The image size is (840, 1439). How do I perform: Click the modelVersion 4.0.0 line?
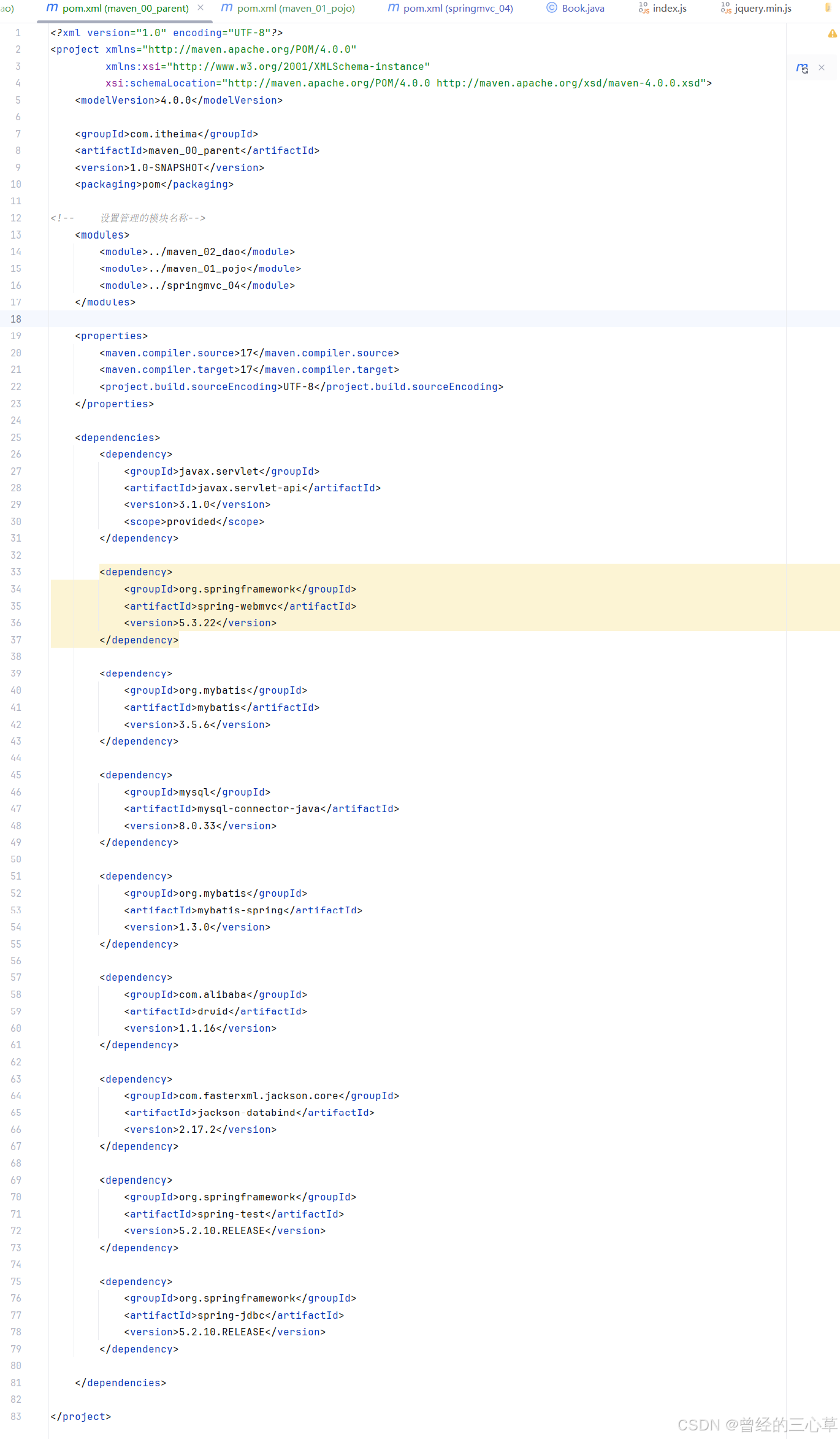pos(179,100)
